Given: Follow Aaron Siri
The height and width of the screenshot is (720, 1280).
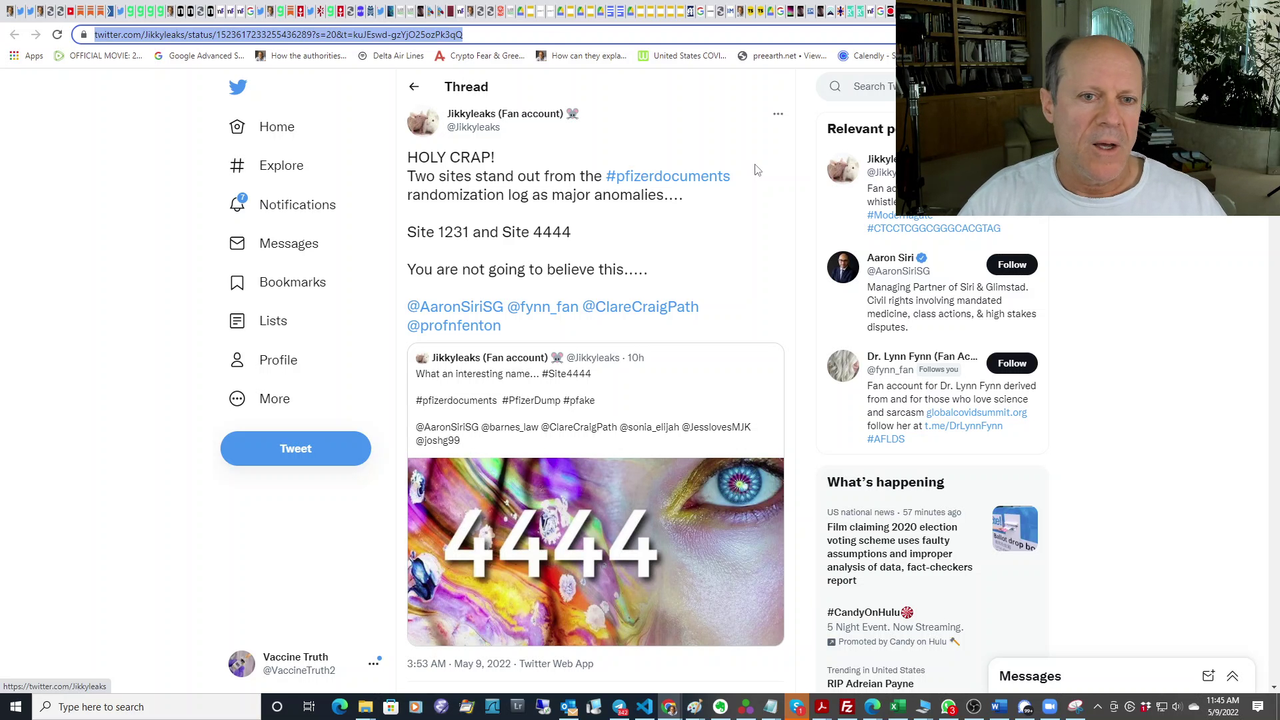Looking at the screenshot, I should pos(1011,265).
